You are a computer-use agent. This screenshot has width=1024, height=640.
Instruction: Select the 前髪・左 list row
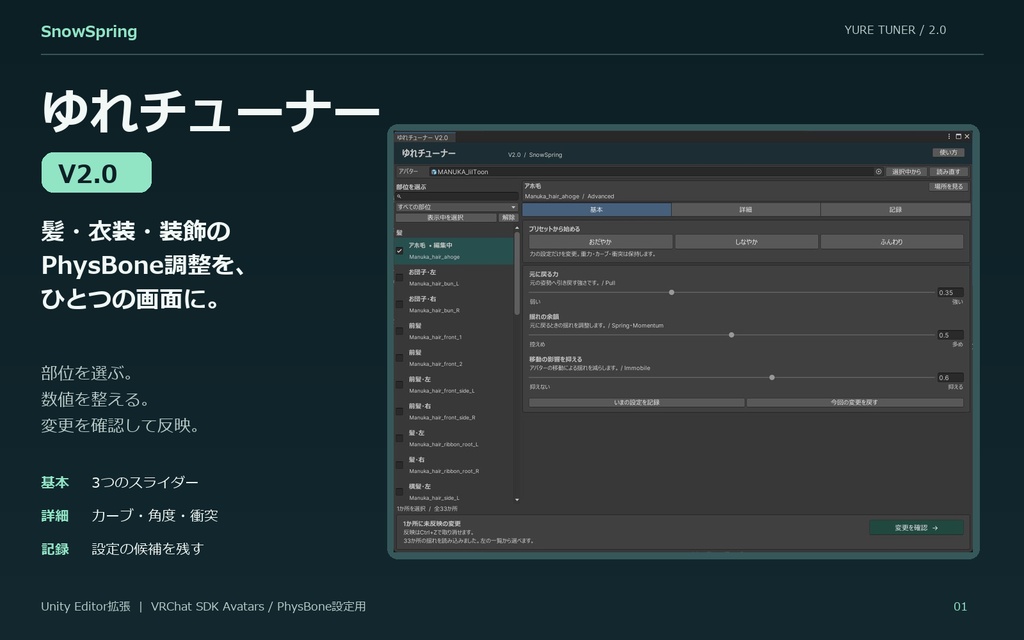pyautogui.click(x=454, y=385)
